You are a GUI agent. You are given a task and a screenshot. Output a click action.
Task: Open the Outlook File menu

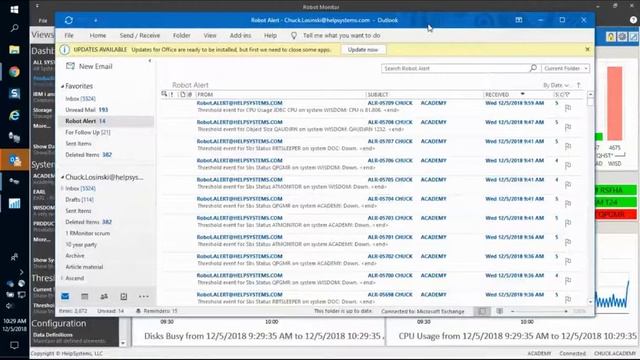(69, 36)
